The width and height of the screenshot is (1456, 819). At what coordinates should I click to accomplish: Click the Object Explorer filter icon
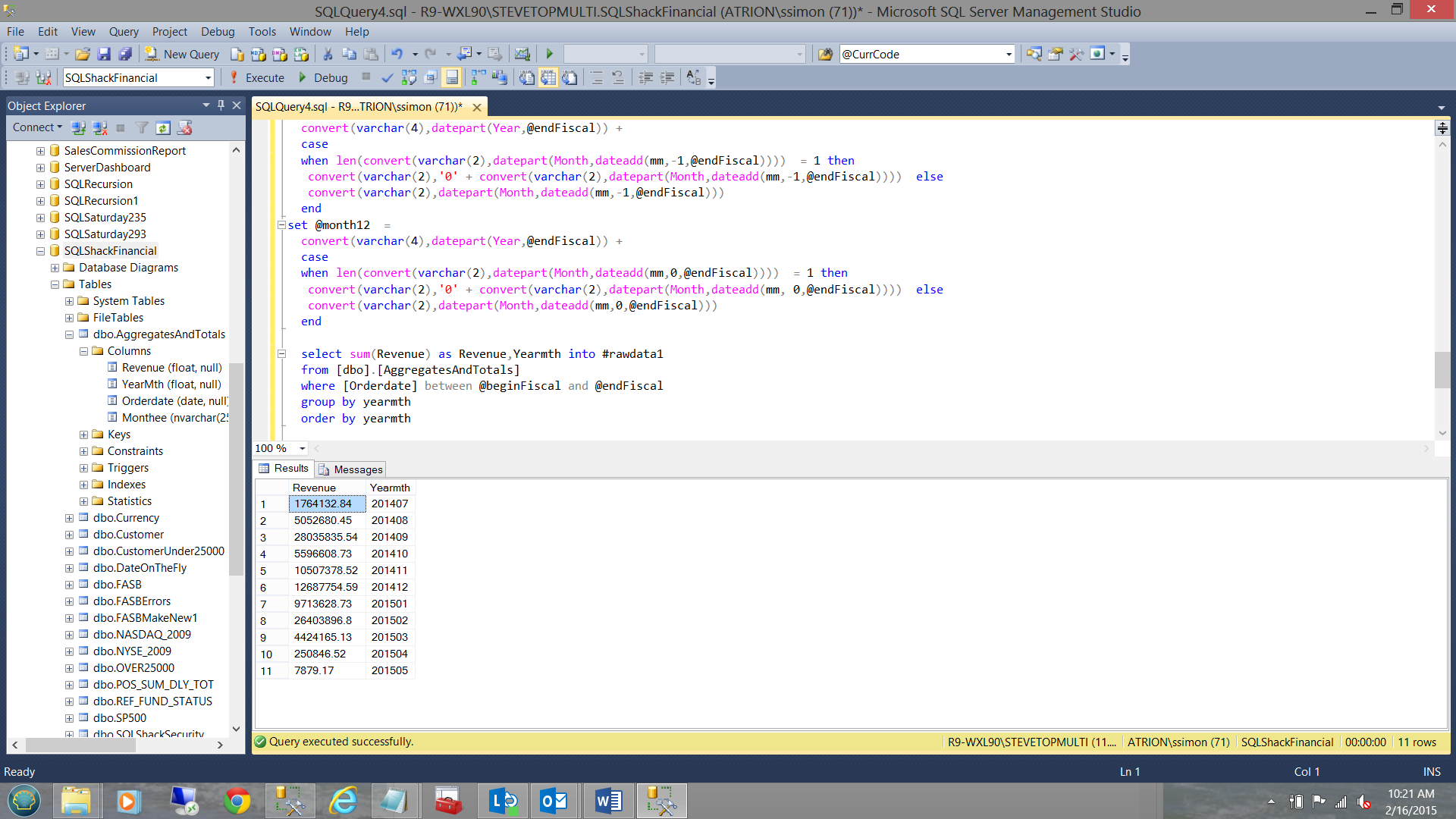[x=142, y=127]
